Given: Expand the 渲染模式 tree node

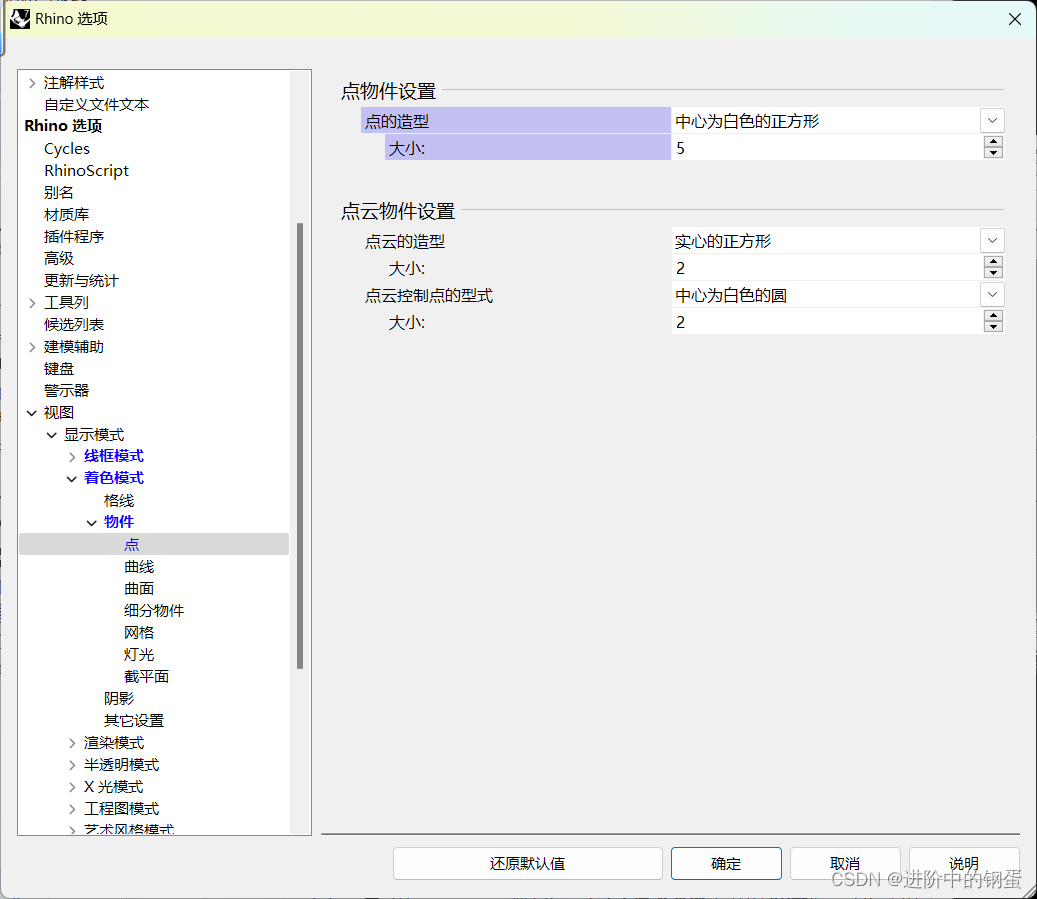Looking at the screenshot, I should (x=72, y=744).
